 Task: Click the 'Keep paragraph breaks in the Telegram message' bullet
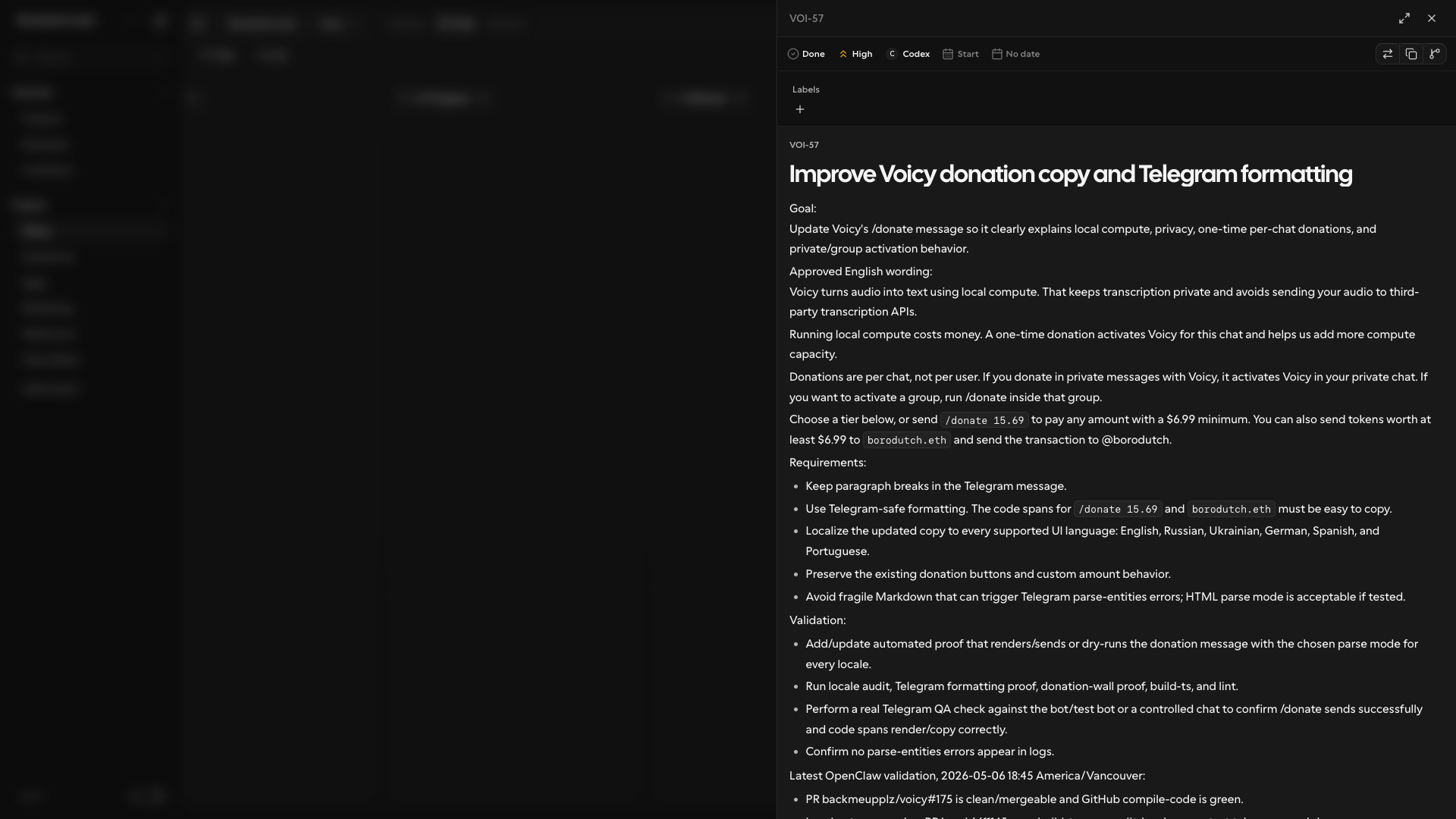coord(936,486)
